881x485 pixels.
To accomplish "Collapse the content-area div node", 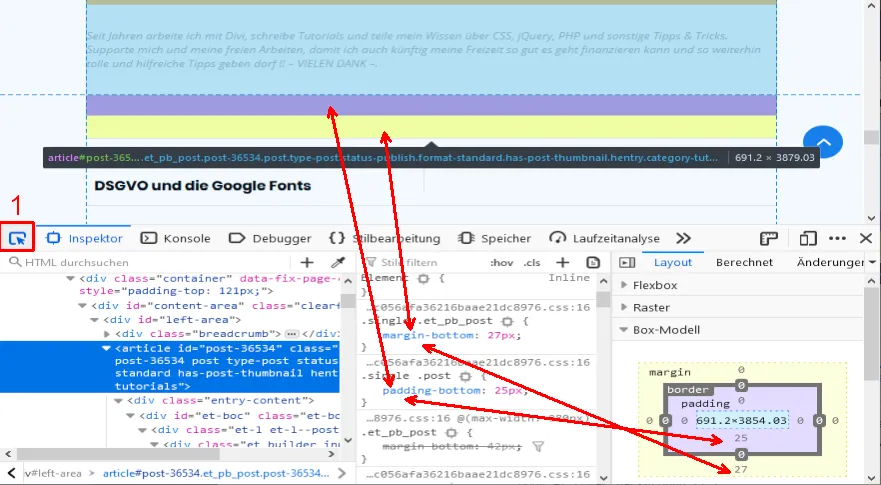I will click(83, 306).
